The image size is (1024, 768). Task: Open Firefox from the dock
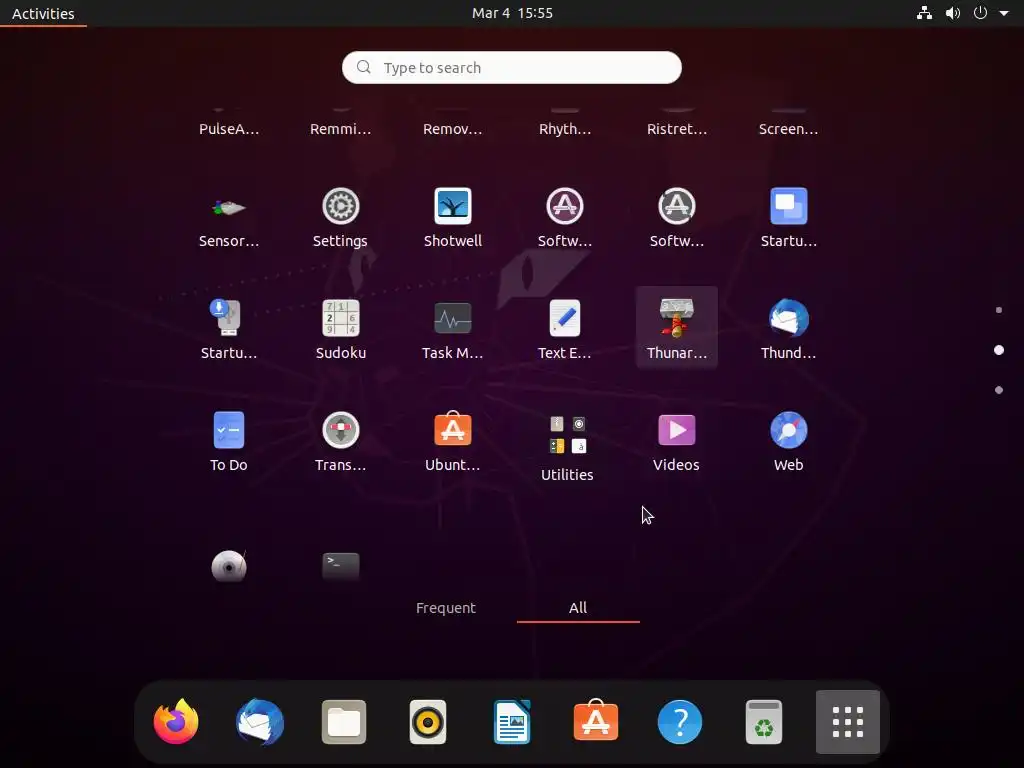(176, 722)
